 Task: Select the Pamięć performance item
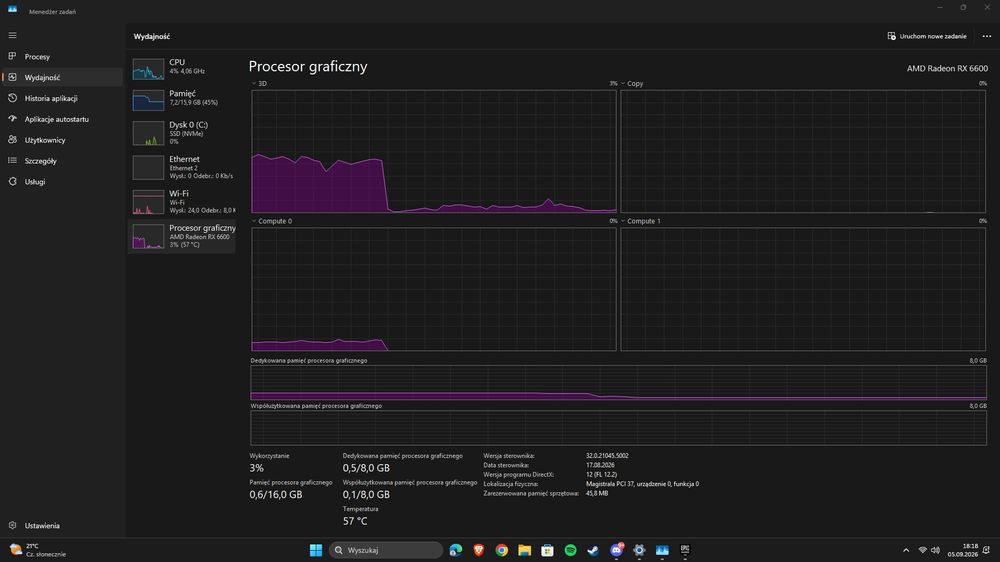point(182,98)
